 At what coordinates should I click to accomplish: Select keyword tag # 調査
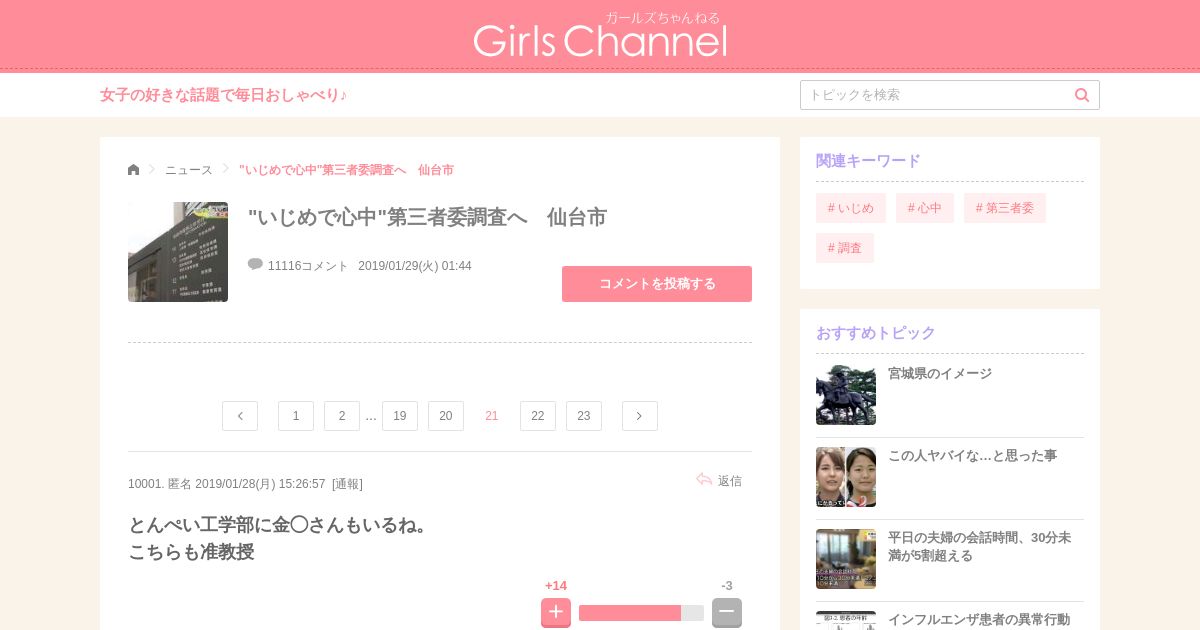coord(845,248)
